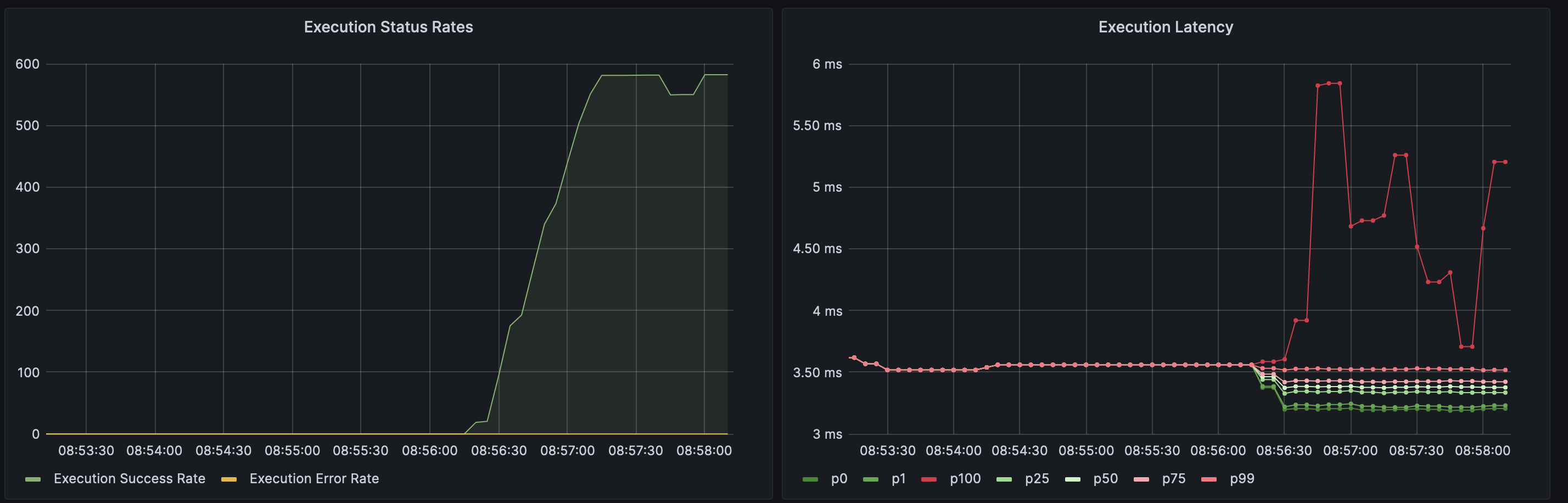Click the green Execution Success Rate swatch
Screen dimensions: 1568x503
(x=33, y=479)
